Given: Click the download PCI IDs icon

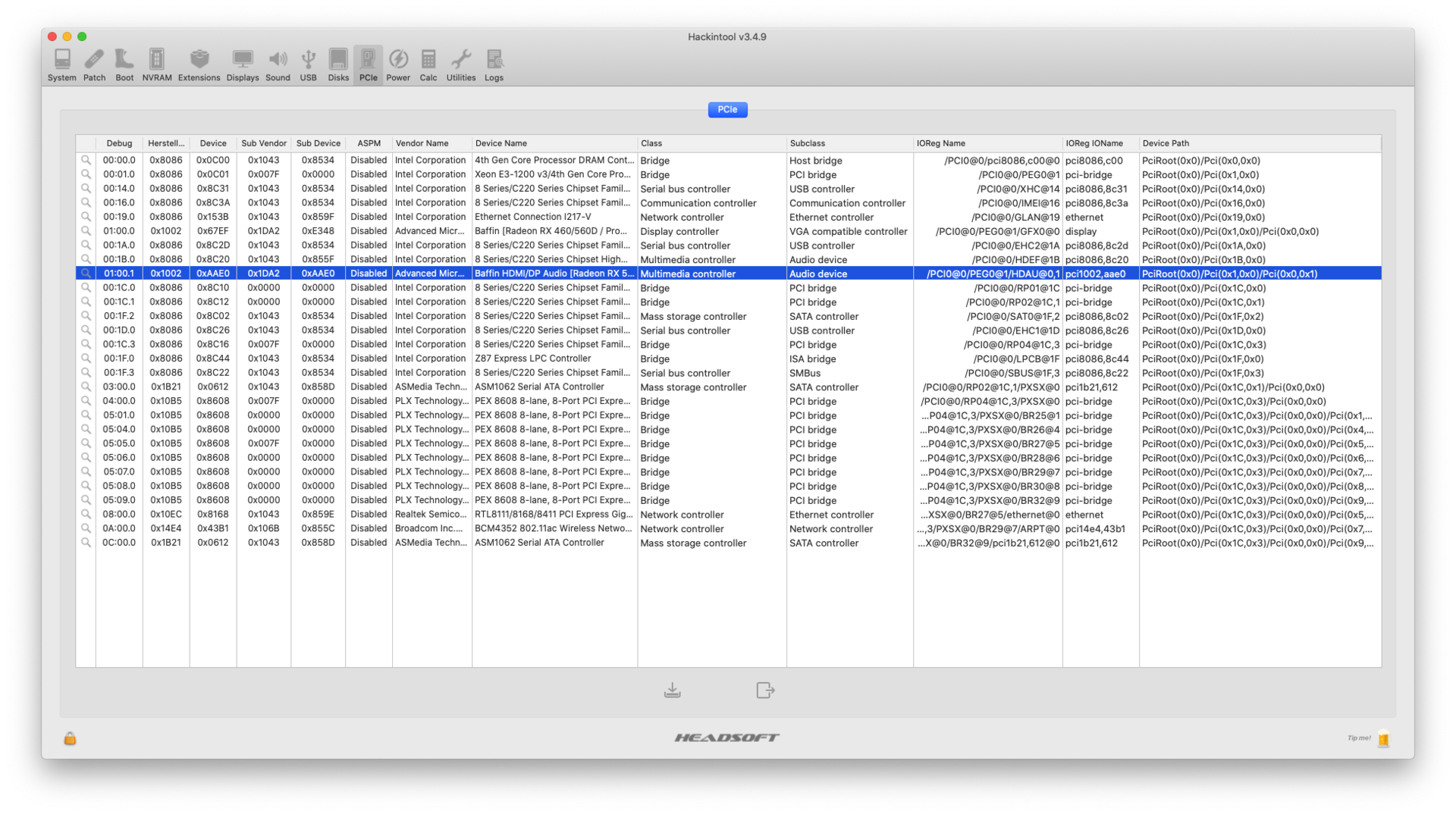Looking at the screenshot, I should point(673,690).
